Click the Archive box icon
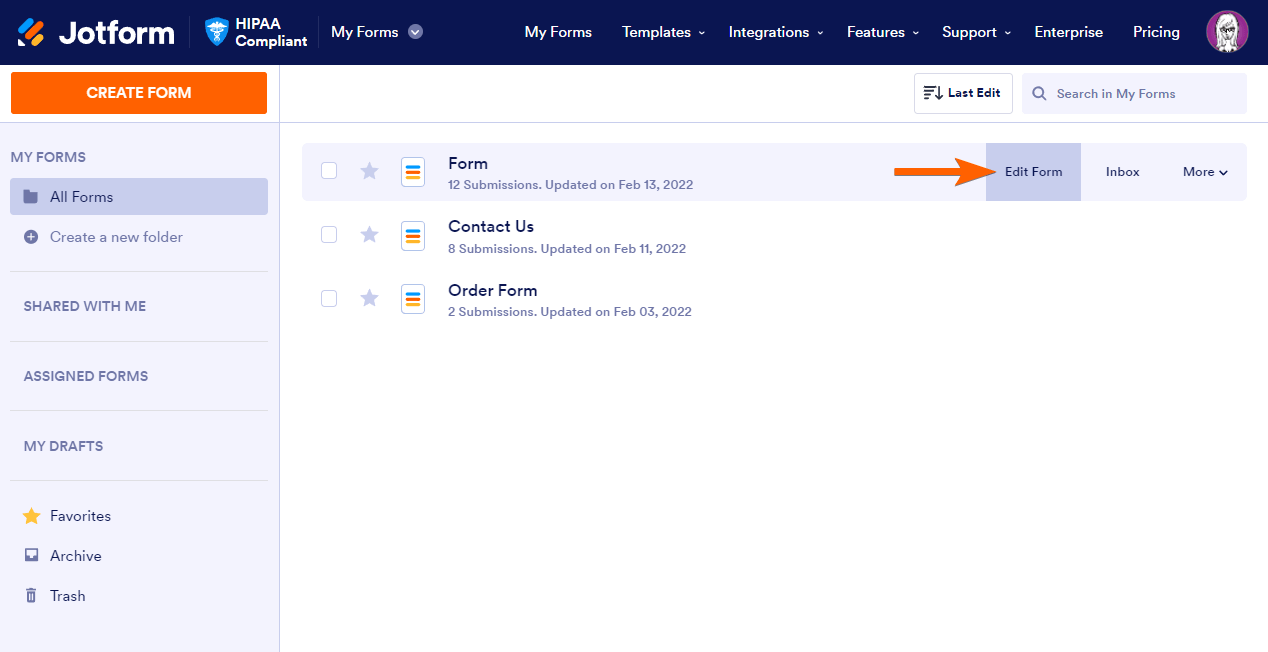This screenshot has height=652, width=1268. [x=31, y=556]
